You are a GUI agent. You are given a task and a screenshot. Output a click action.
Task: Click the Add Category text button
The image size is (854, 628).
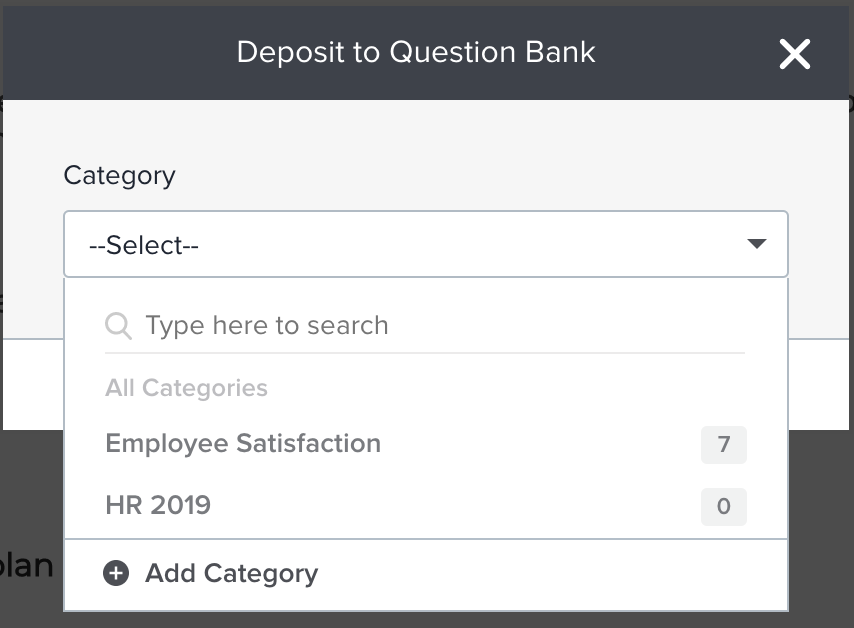[x=231, y=574]
